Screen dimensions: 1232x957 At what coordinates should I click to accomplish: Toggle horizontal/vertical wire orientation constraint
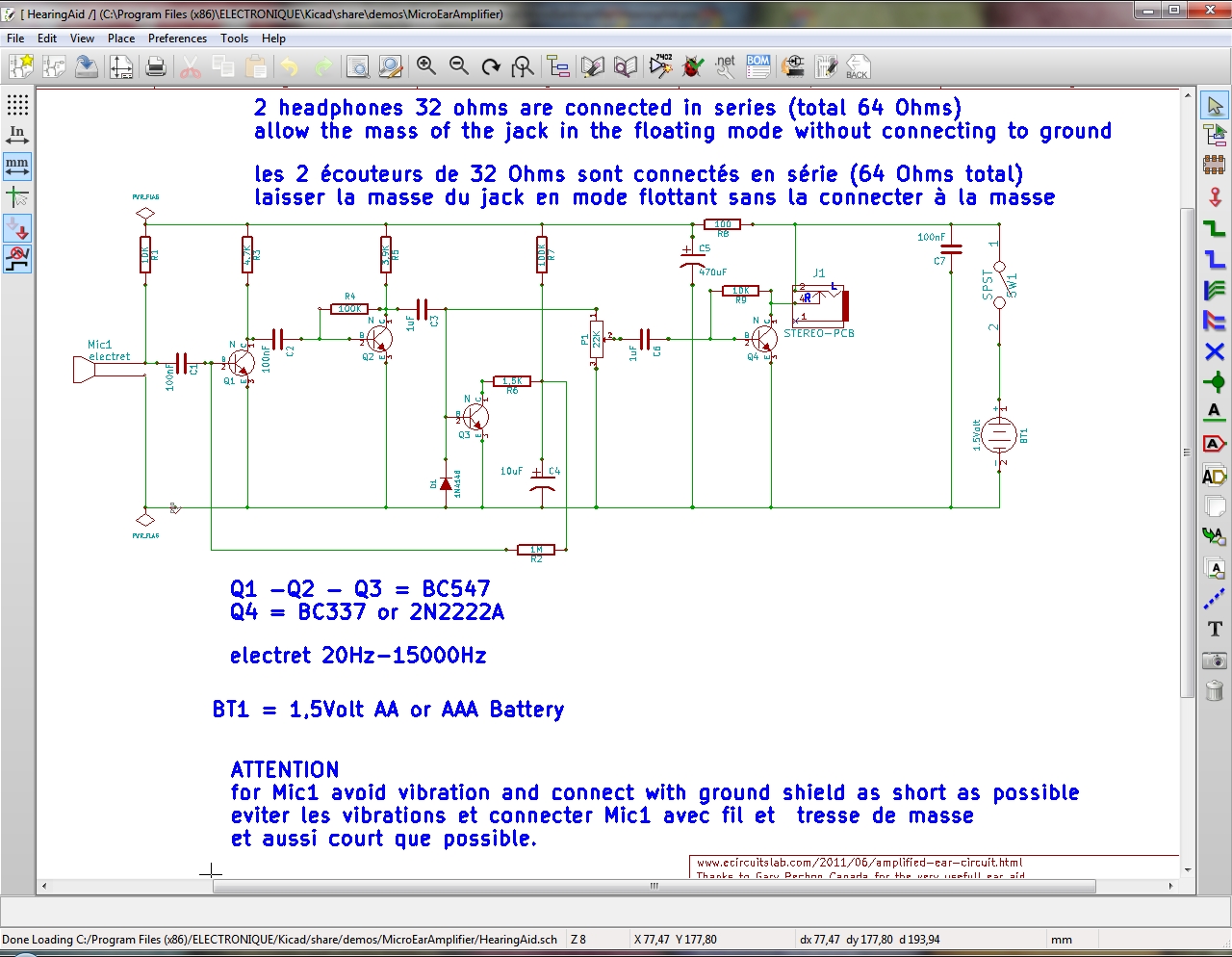click(17, 259)
